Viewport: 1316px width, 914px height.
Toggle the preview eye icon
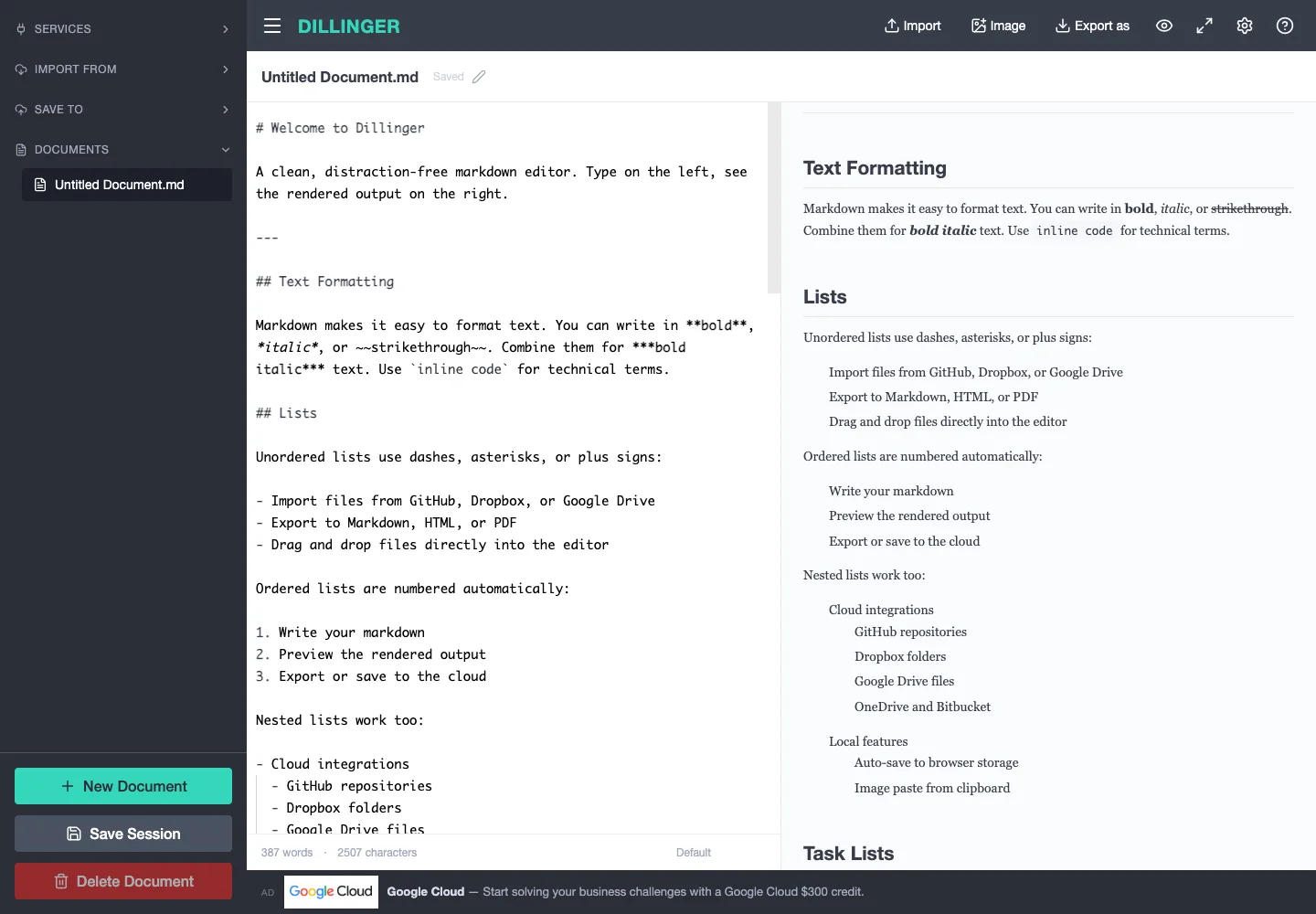point(1164,26)
